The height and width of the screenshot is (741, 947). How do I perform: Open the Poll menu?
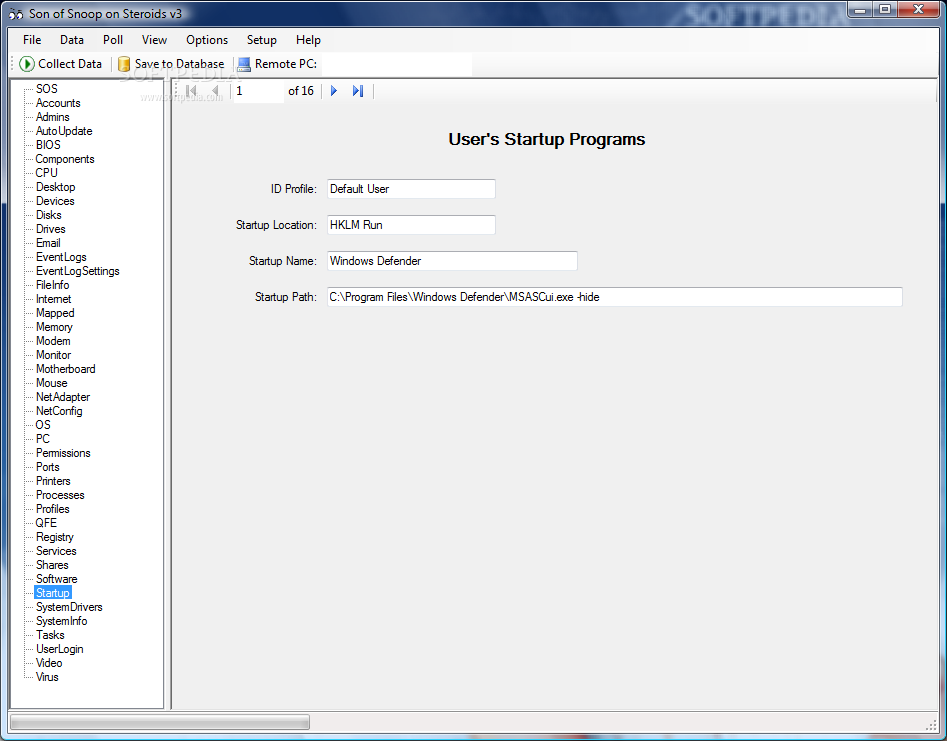point(113,40)
